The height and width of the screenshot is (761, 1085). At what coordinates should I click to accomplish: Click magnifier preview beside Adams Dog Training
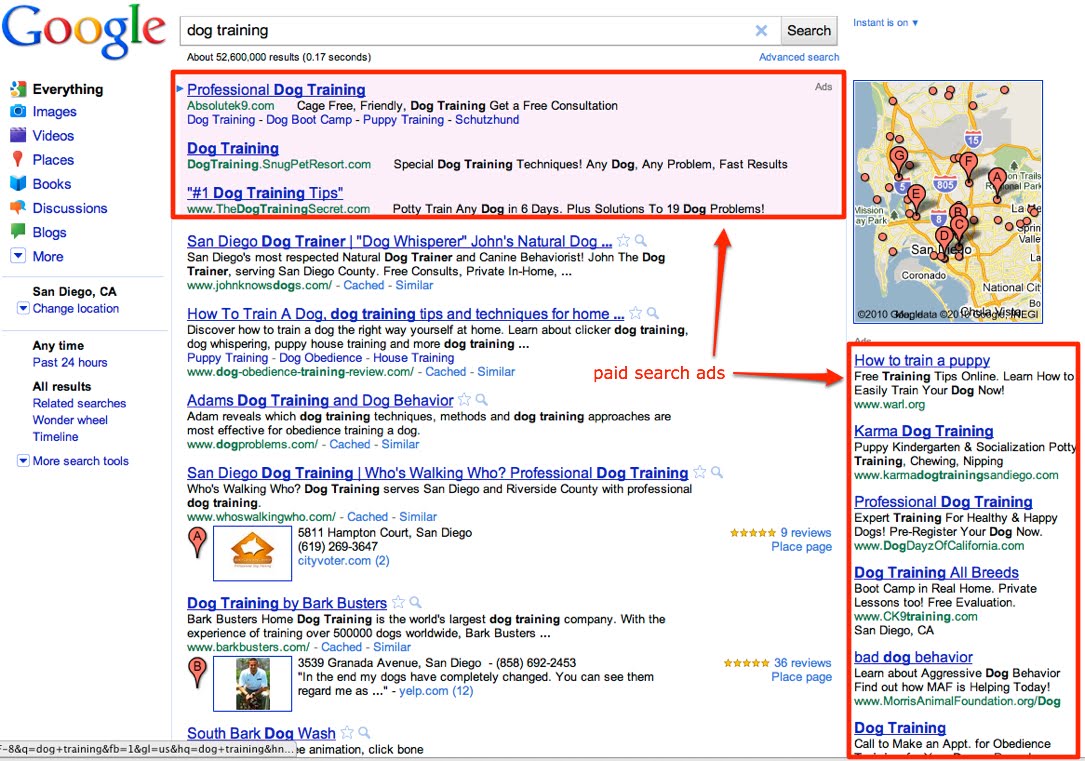click(x=482, y=400)
